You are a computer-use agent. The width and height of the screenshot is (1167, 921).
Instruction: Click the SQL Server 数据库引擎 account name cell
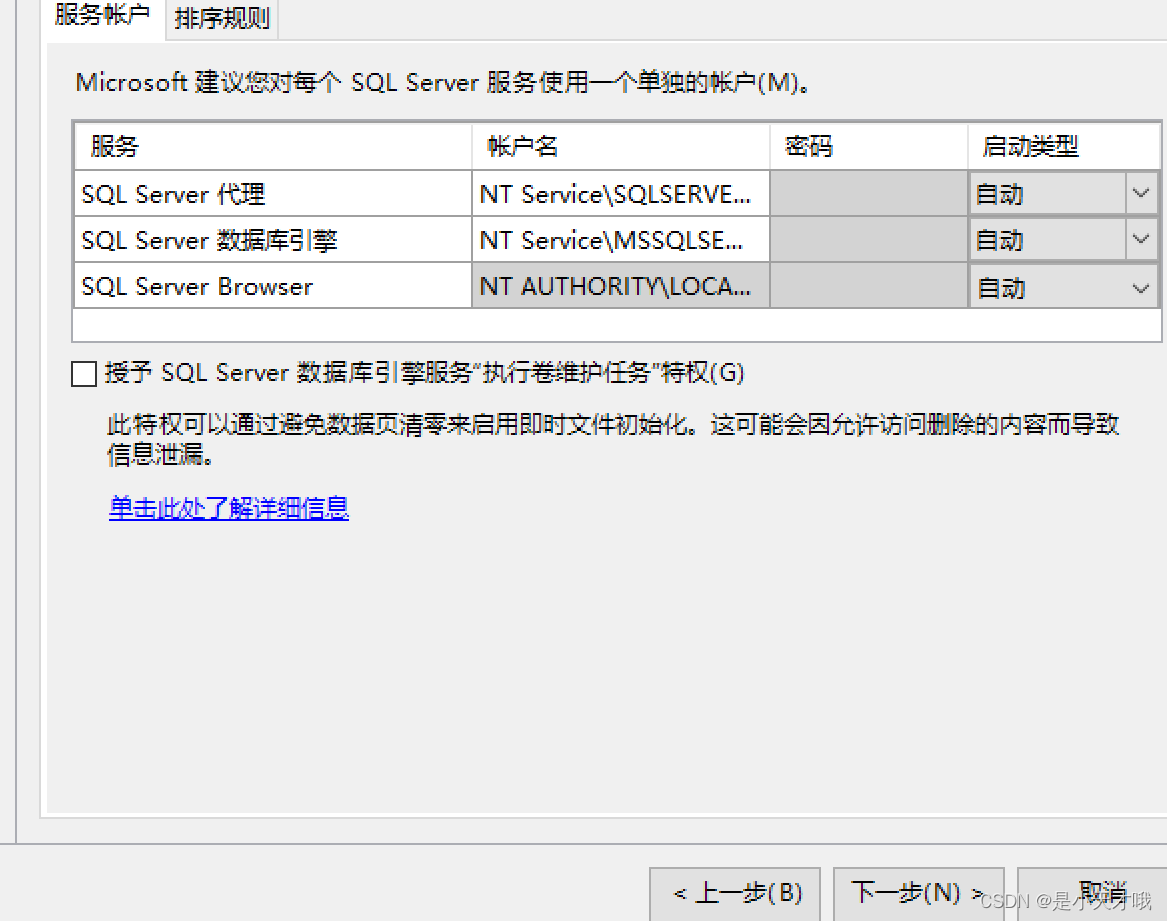(618, 239)
